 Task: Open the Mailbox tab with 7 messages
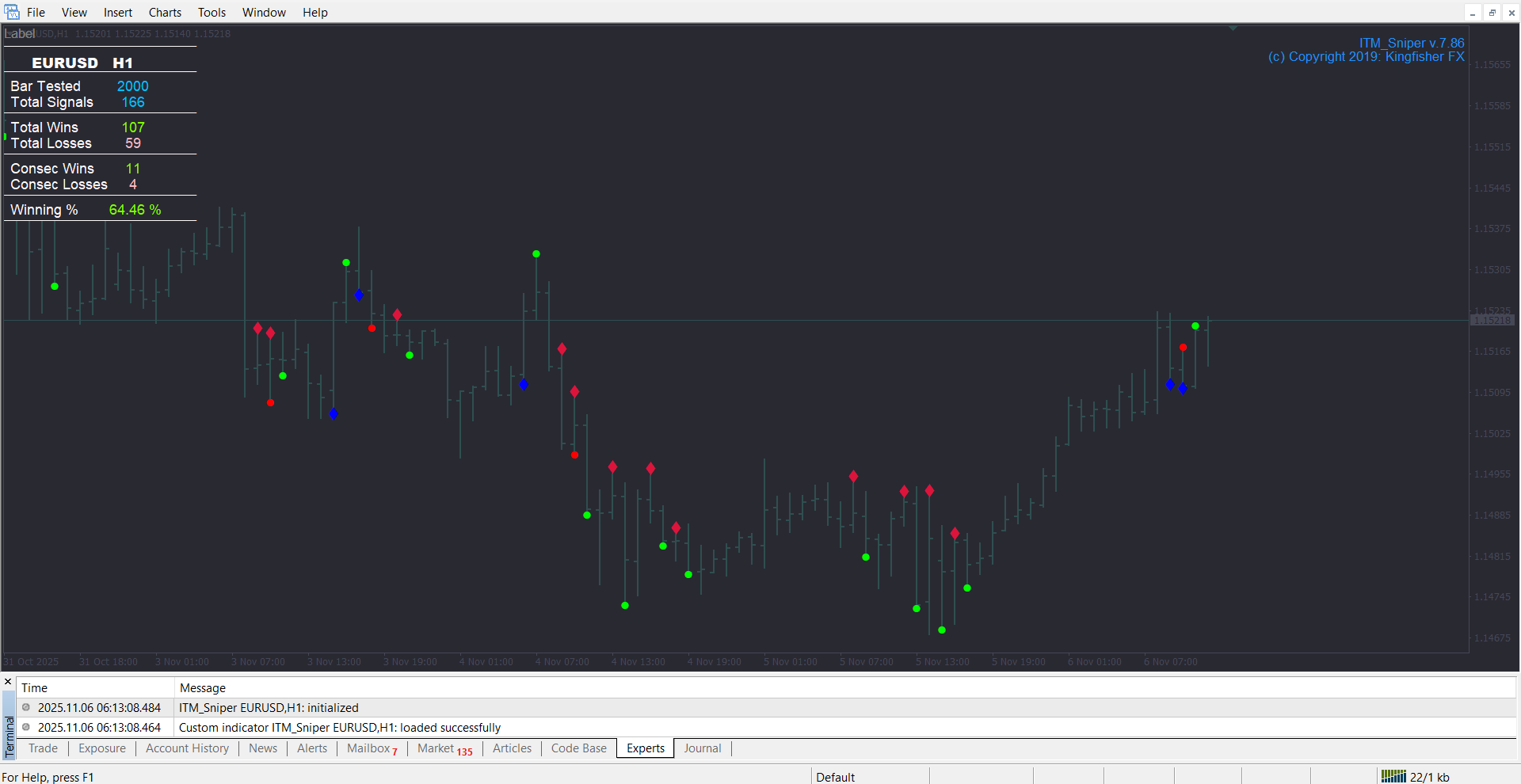pos(372,748)
